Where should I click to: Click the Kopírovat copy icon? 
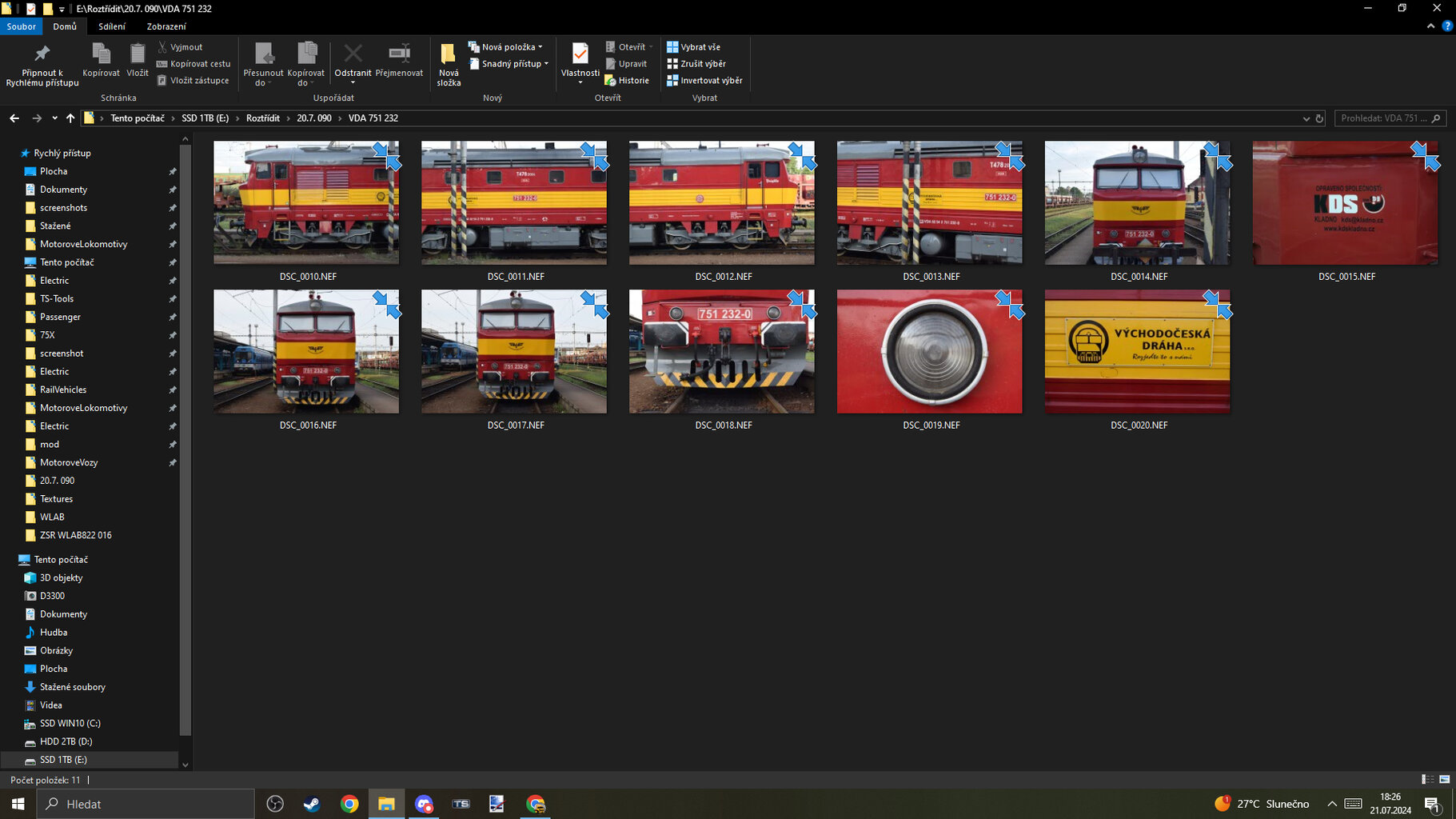101,54
